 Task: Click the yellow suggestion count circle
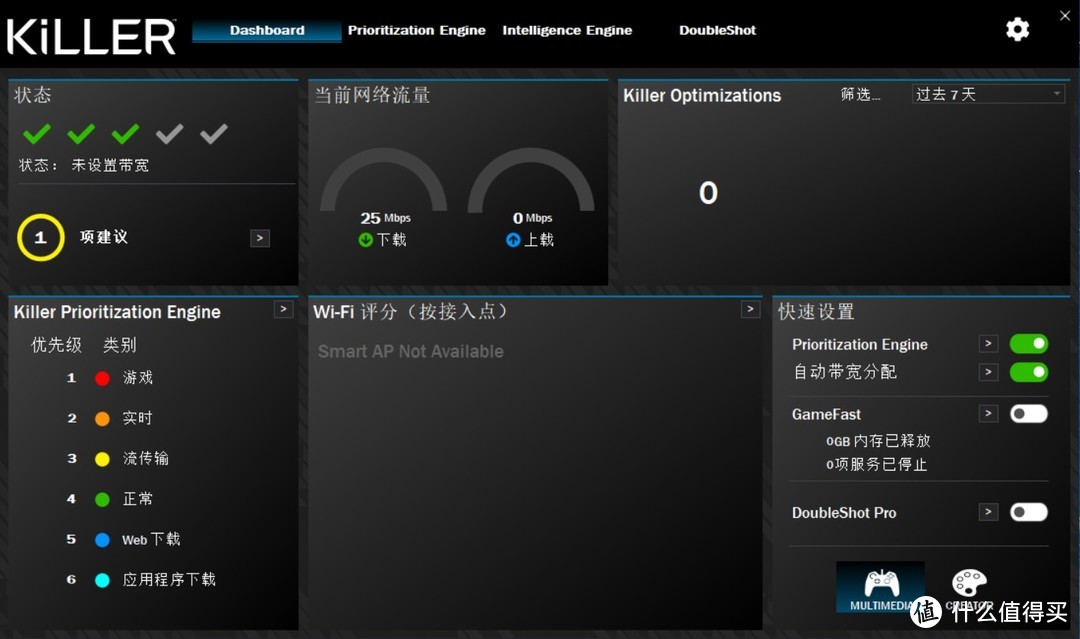[x=41, y=238]
